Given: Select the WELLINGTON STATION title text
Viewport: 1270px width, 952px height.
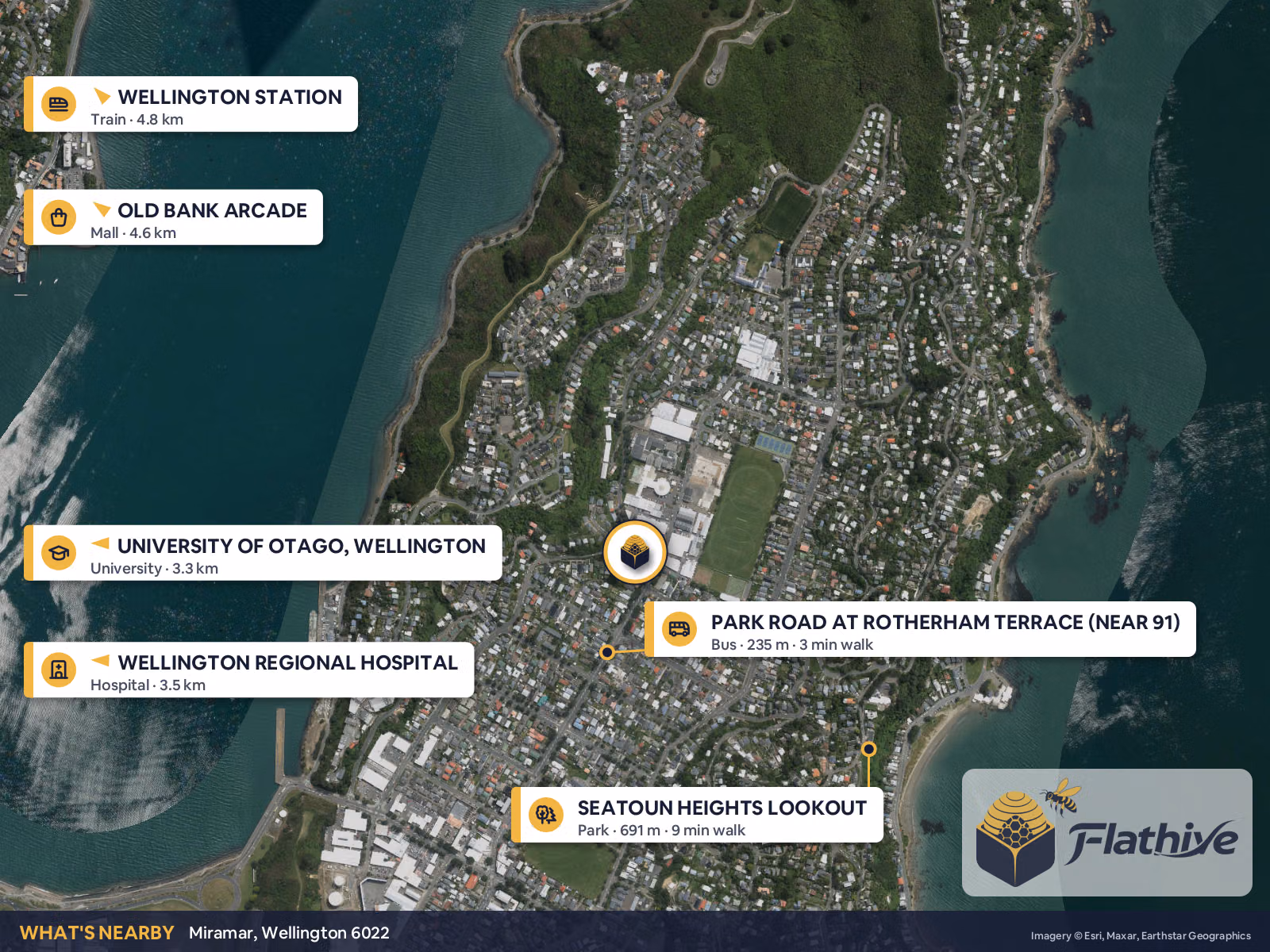Looking at the screenshot, I should tap(230, 97).
